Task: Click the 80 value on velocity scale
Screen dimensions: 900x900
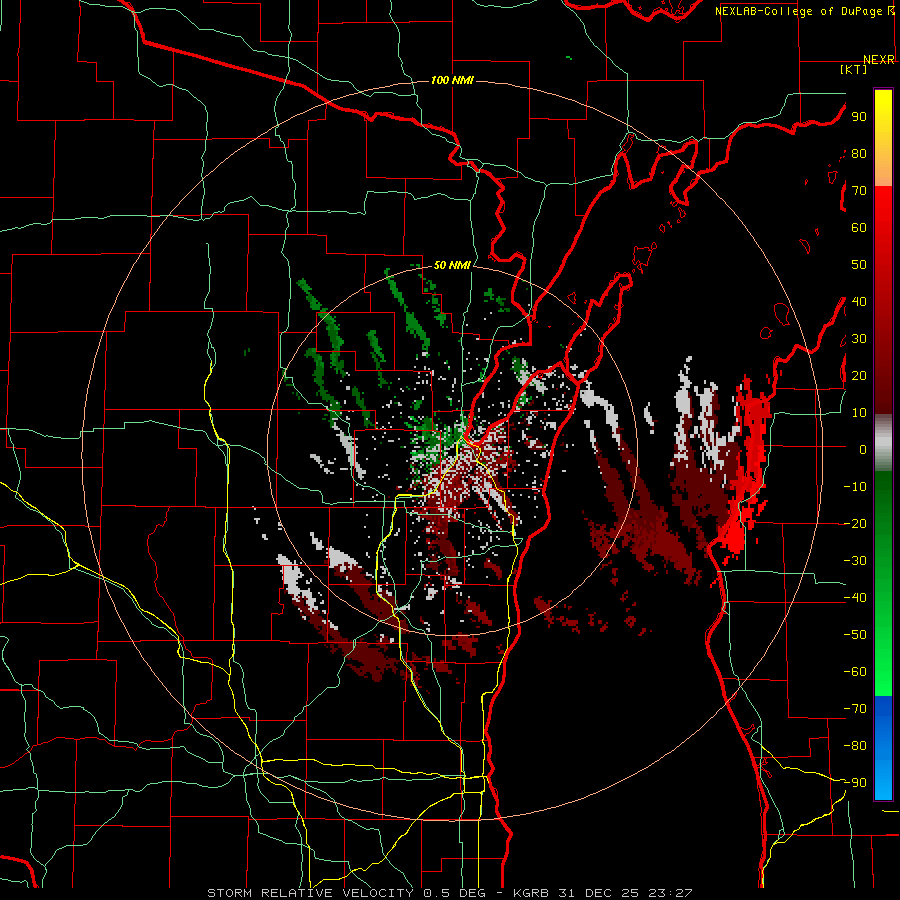Action: click(859, 154)
